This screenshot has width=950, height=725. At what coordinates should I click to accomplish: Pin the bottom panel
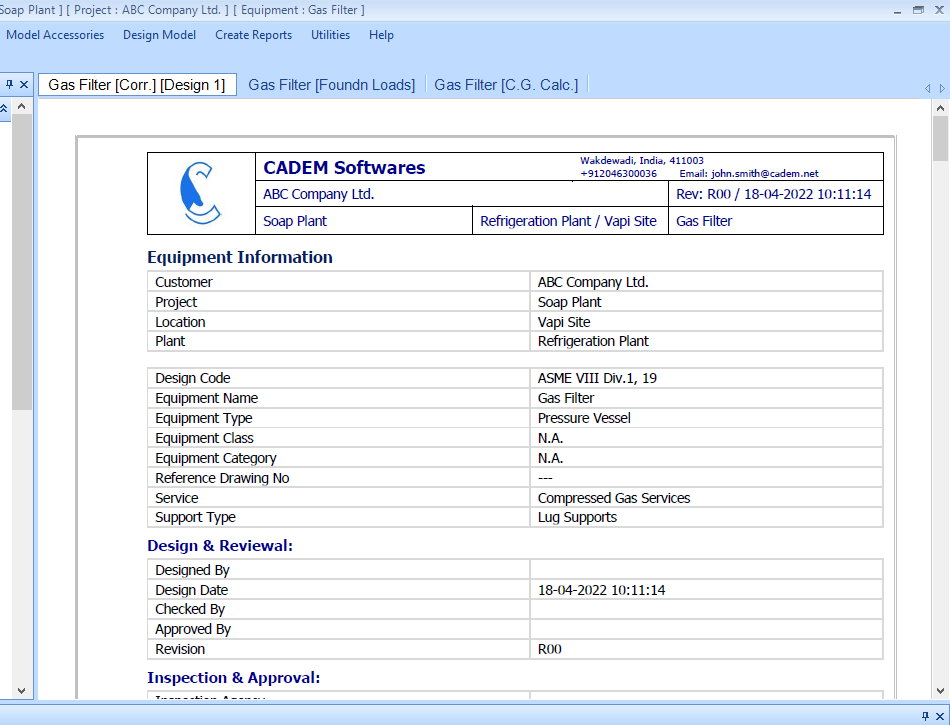point(925,717)
